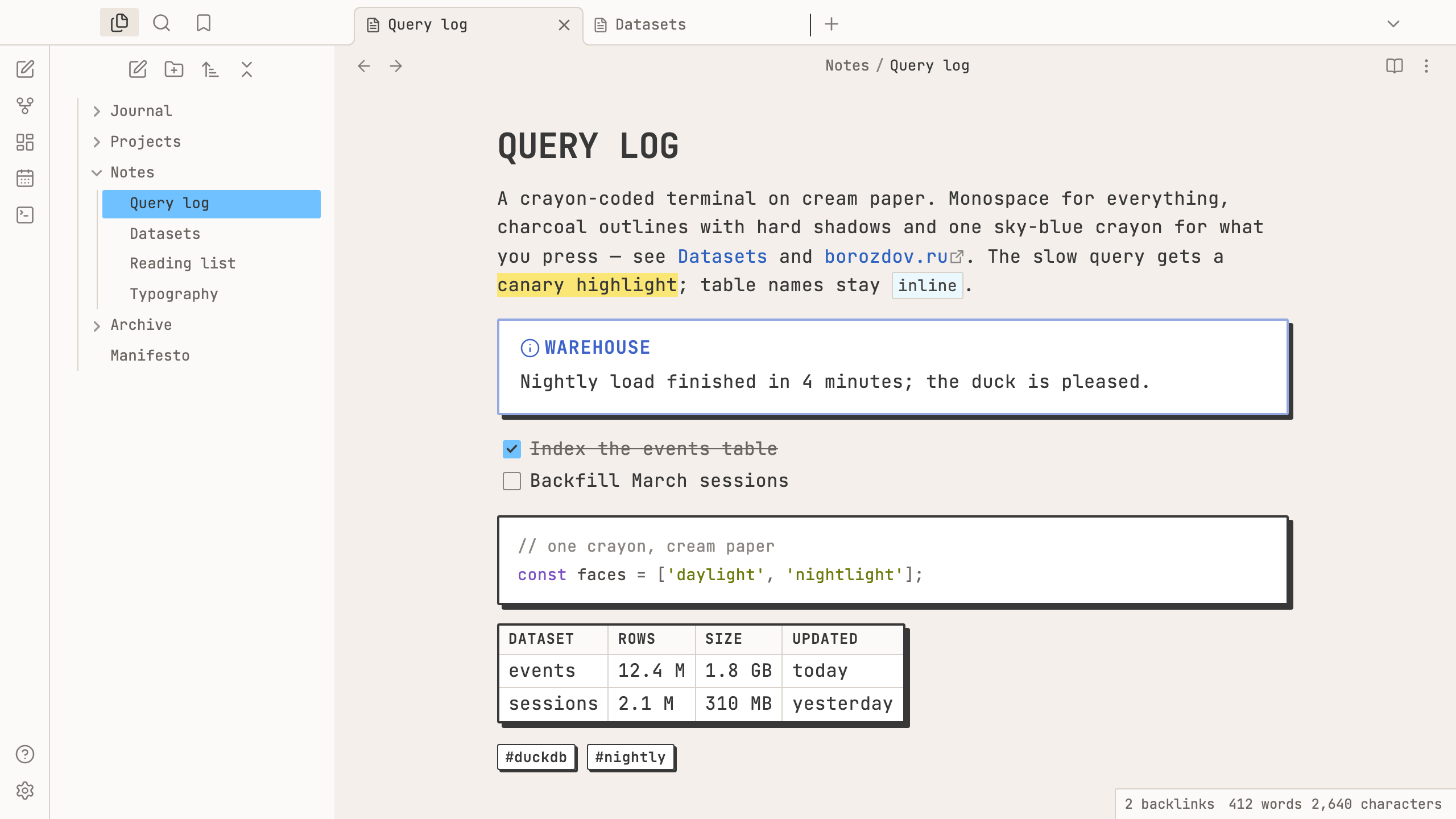Screen dimensions: 1456x819
Task: Open the bookmarks panel icon
Action: point(204,23)
